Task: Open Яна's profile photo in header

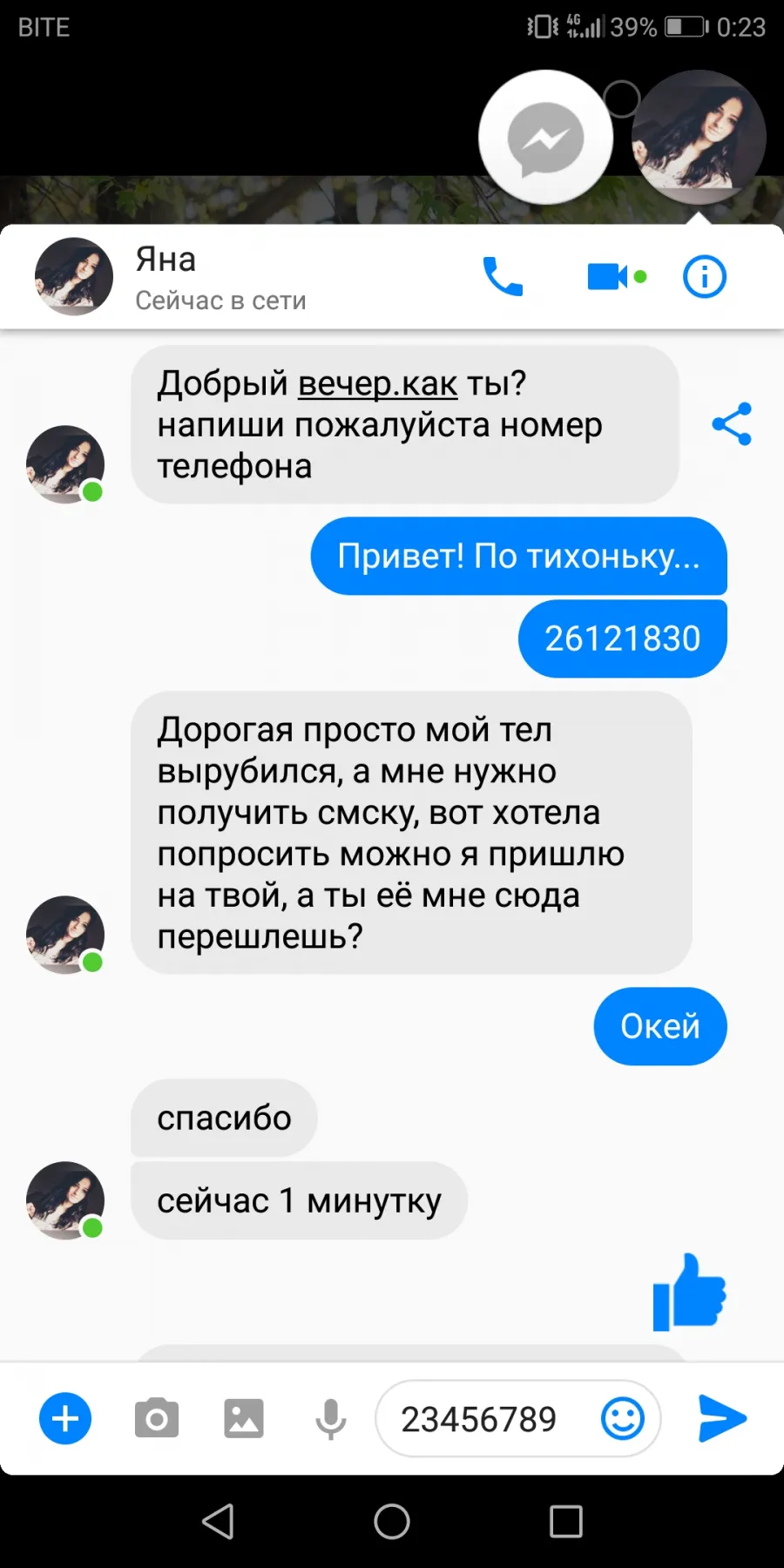Action: [x=74, y=277]
